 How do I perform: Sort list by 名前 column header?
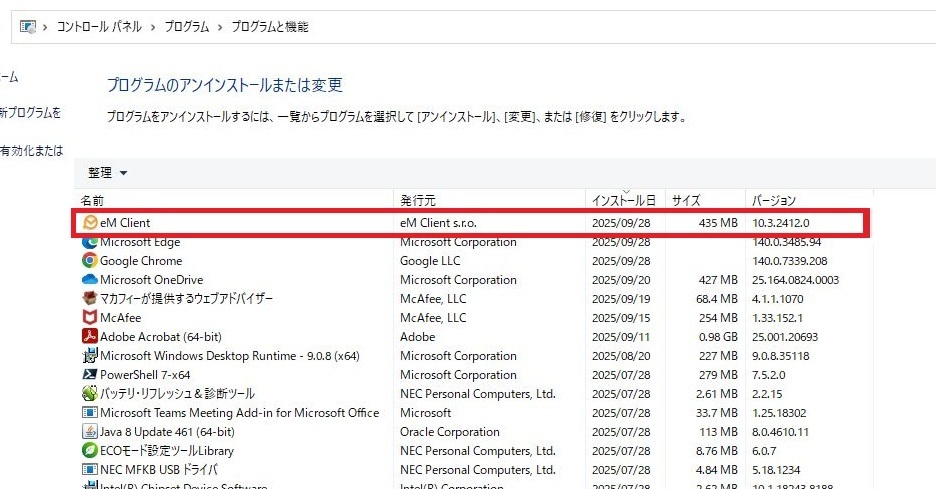tap(92, 201)
